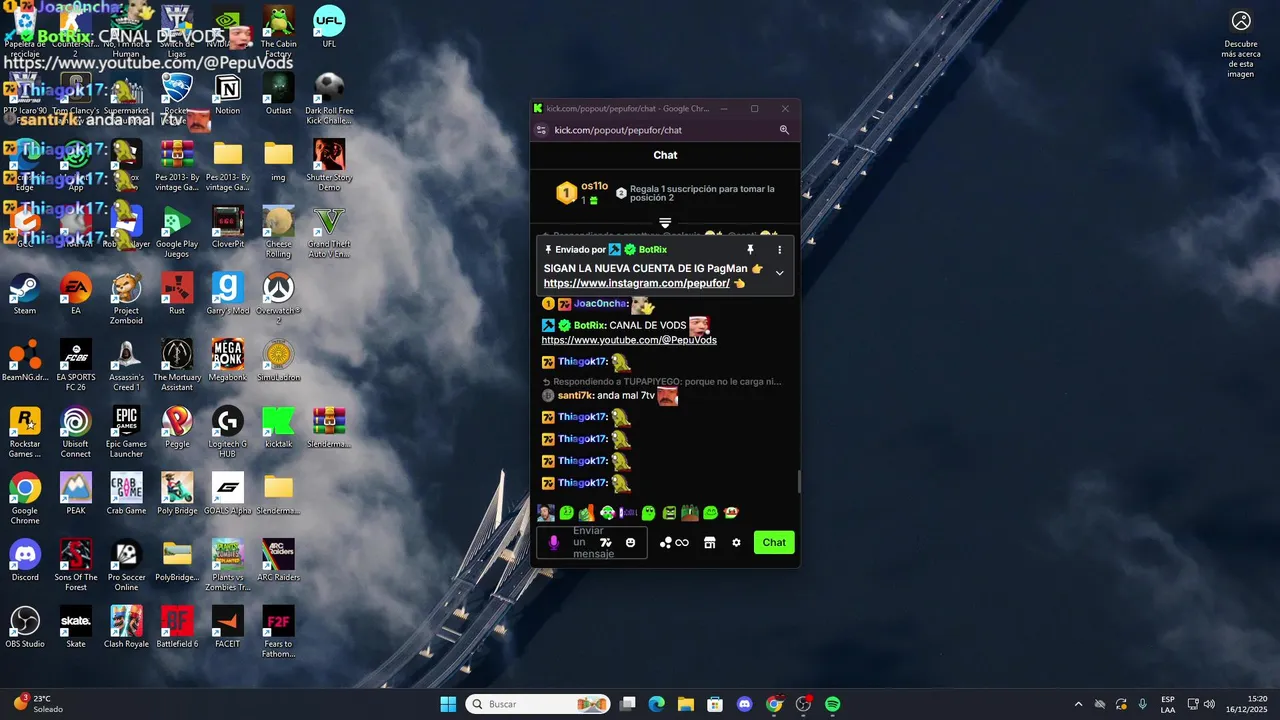Click JoacOncha username in chat
This screenshot has width=1280, height=720.
(601, 303)
